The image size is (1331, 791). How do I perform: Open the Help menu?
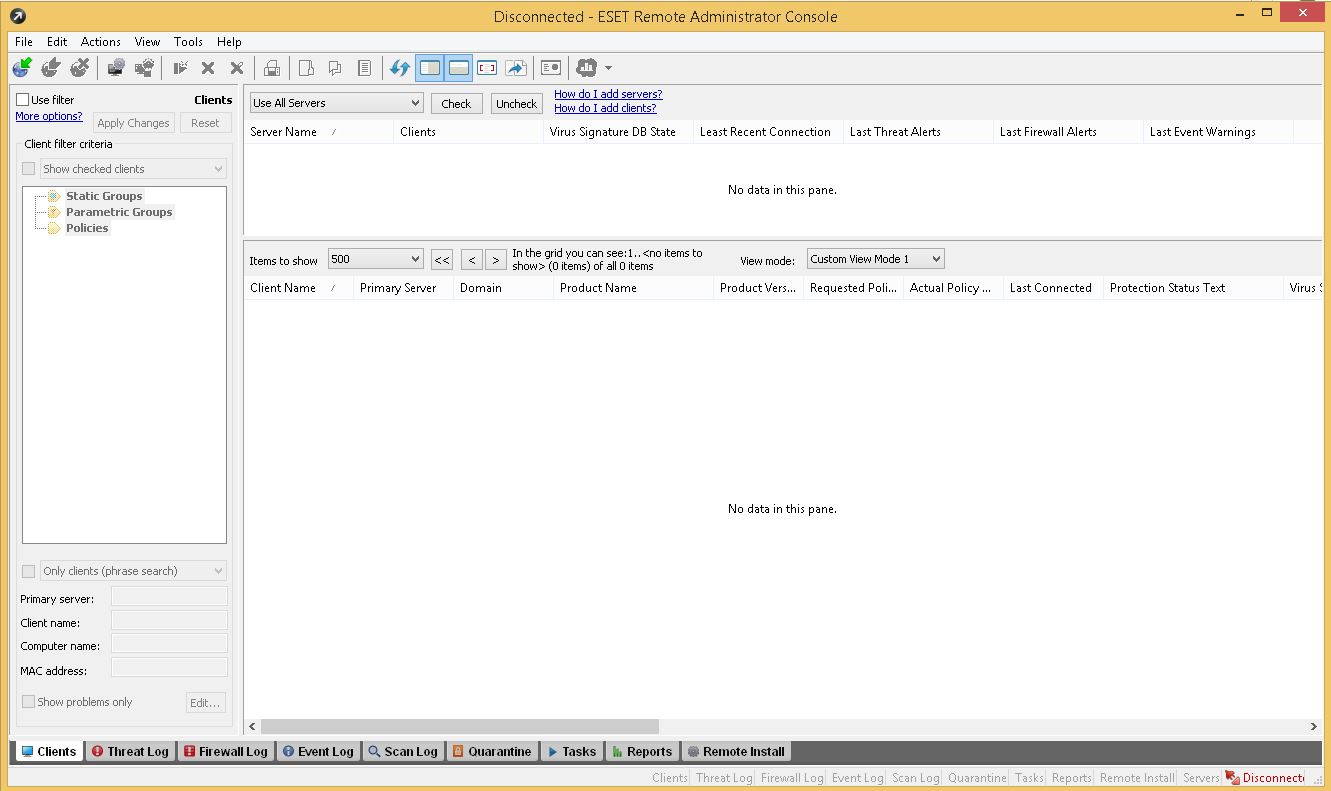pyautogui.click(x=229, y=42)
